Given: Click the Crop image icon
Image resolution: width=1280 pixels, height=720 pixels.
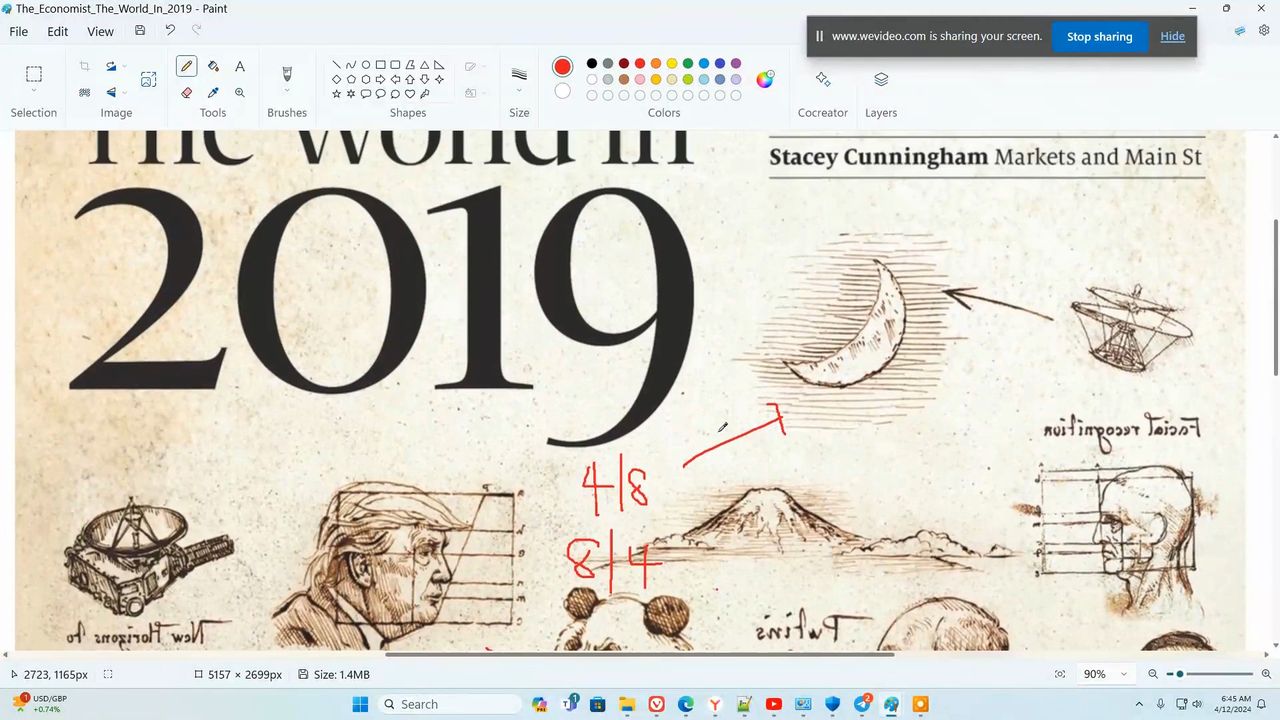Looking at the screenshot, I should coord(84,66).
